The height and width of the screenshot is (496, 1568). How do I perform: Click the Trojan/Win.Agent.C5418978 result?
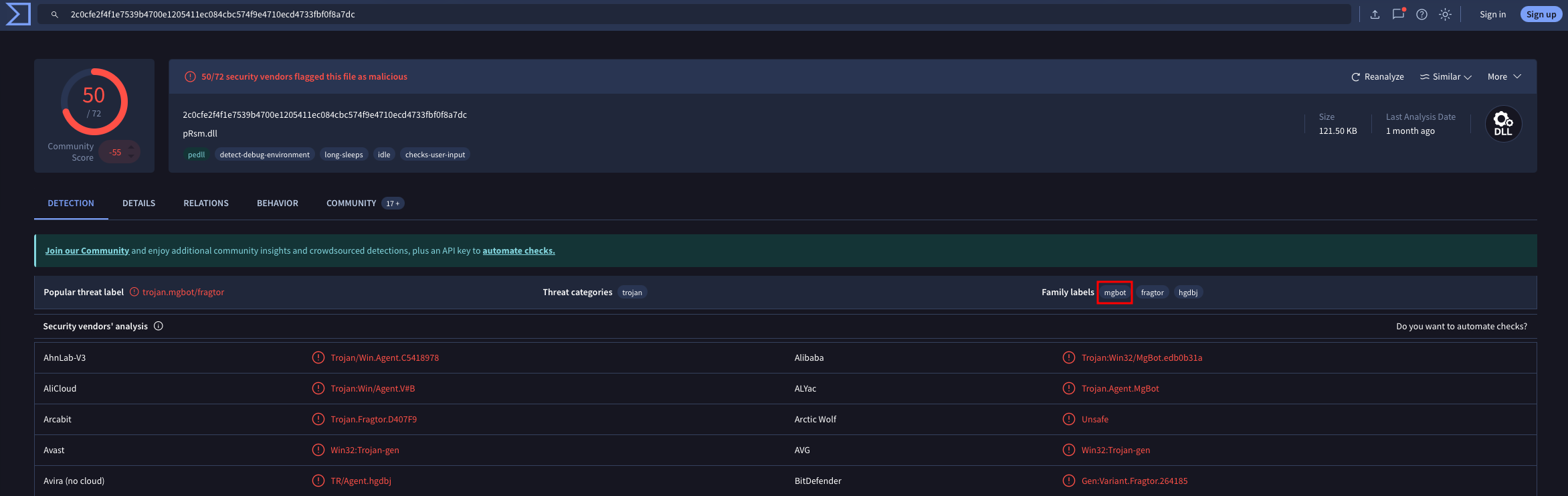tap(385, 357)
